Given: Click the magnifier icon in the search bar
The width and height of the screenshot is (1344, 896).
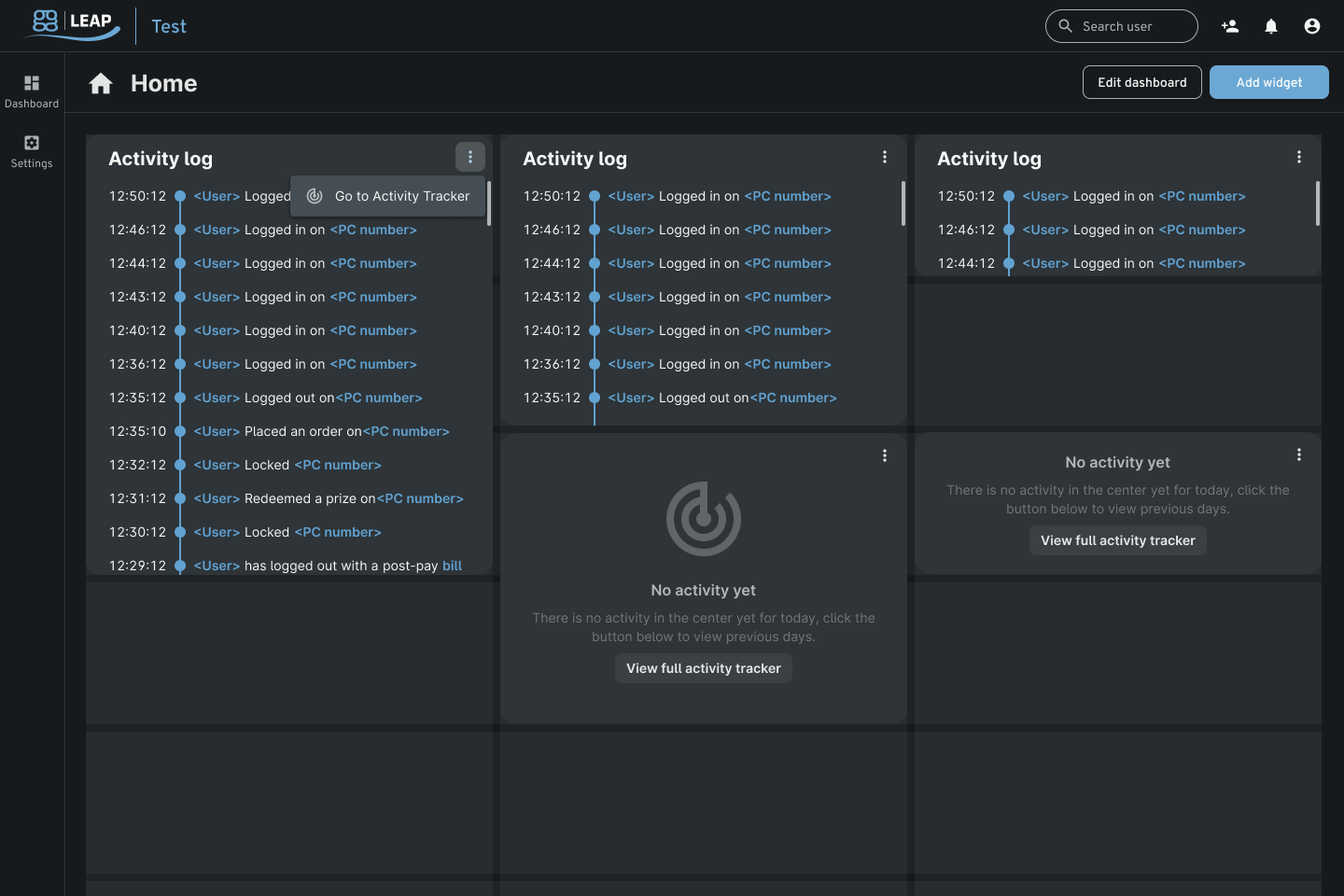Looking at the screenshot, I should tap(1065, 26).
